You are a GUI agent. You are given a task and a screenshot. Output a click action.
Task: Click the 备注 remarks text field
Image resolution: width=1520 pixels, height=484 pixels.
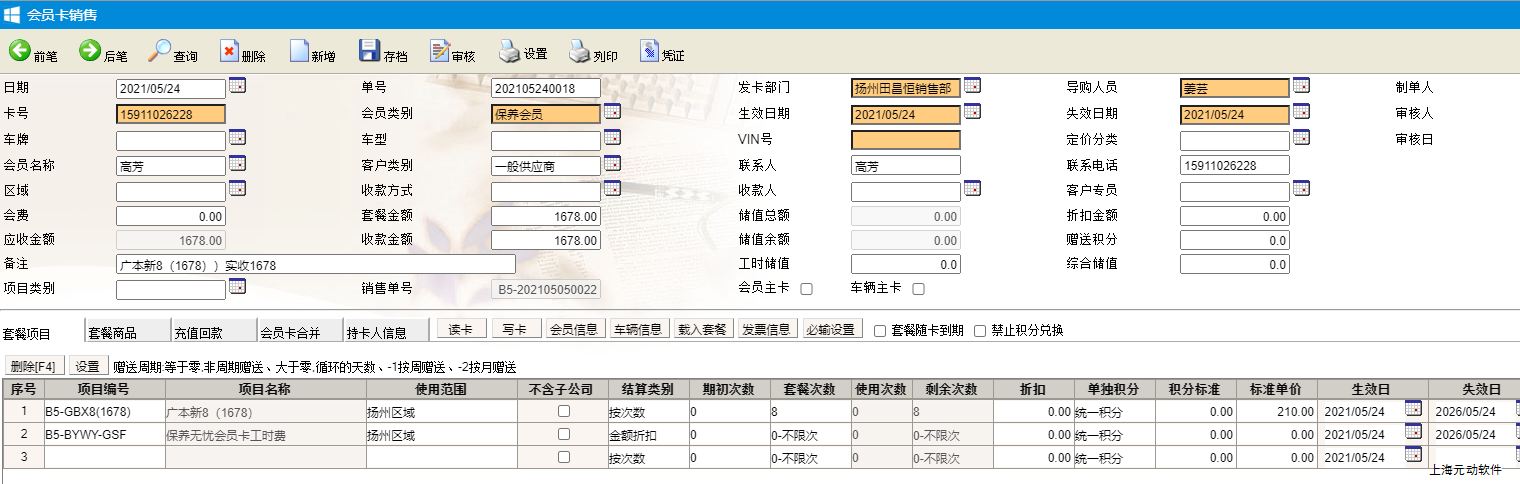point(316,264)
